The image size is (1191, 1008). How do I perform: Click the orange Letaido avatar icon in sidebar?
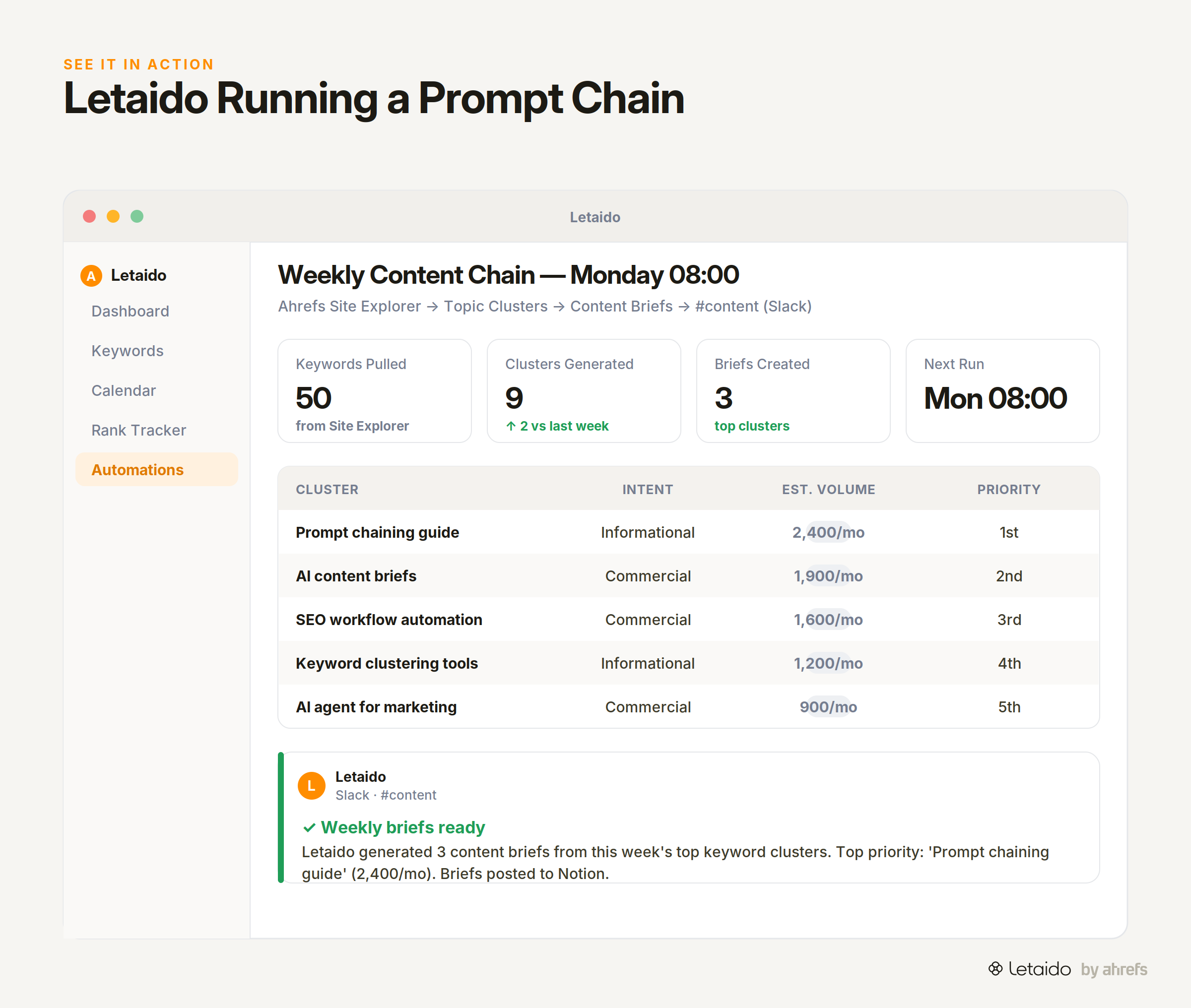91,275
